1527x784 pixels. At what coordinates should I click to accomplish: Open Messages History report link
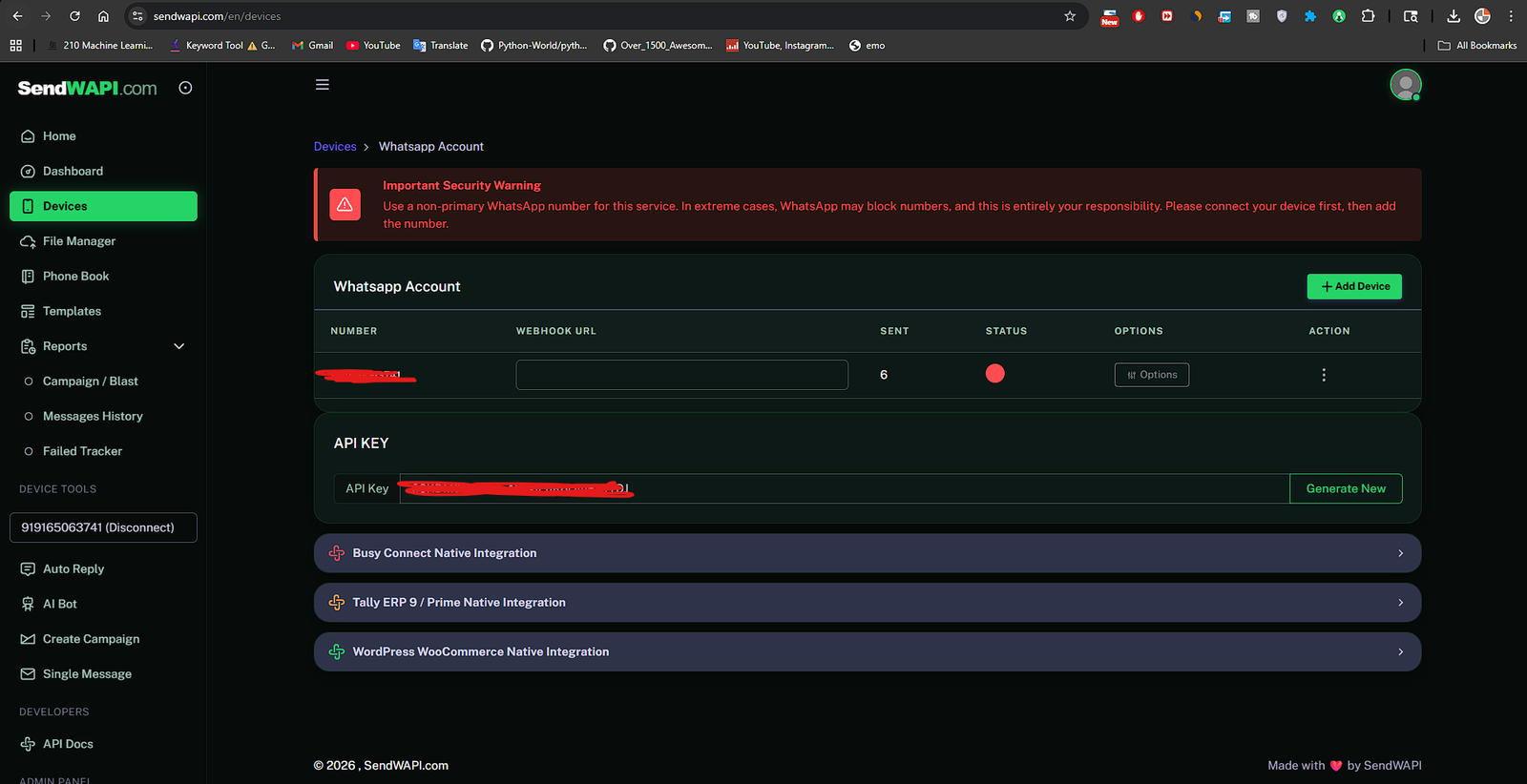tap(93, 417)
